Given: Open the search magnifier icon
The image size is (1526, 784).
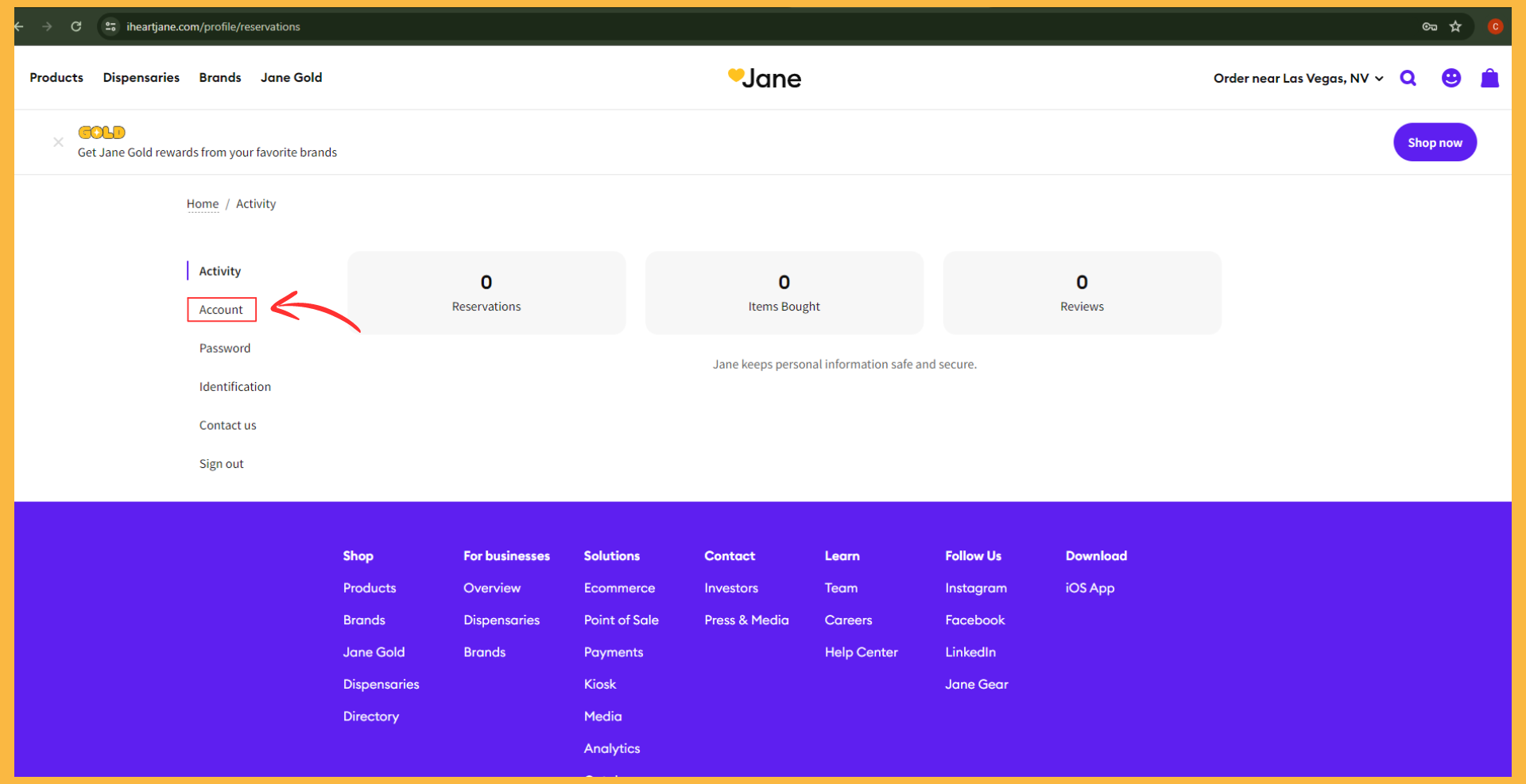Looking at the screenshot, I should (1408, 78).
